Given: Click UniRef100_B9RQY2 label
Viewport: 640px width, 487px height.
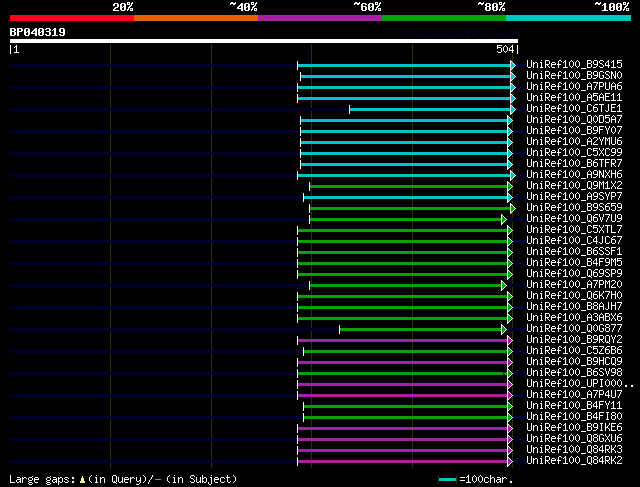Looking at the screenshot, I should [x=574, y=340].
